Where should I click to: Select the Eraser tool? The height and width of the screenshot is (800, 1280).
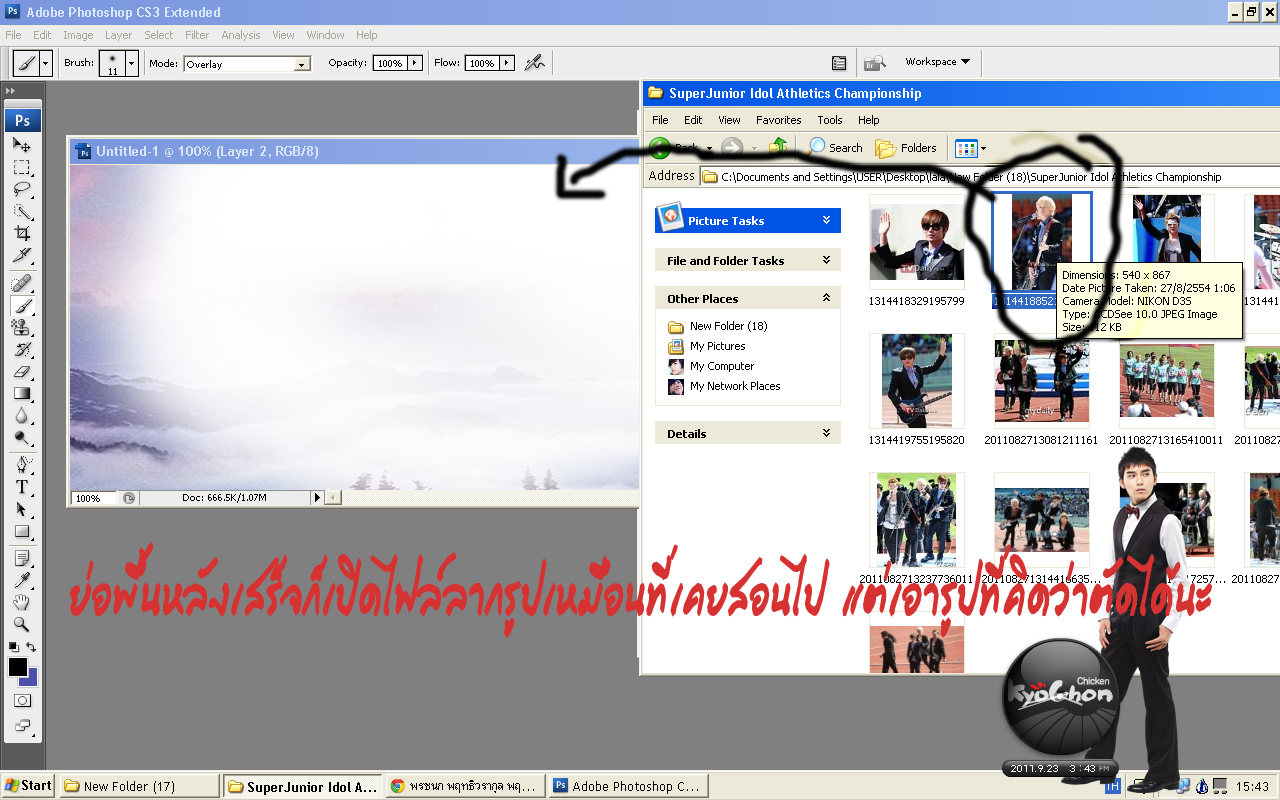(22, 372)
